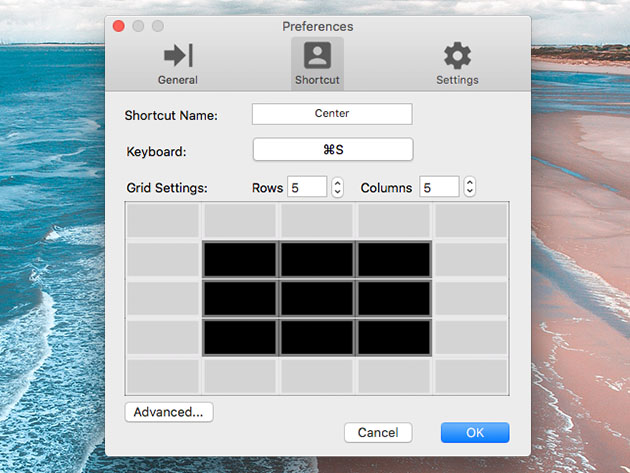The image size is (630, 473).
Task: Toggle the bottom-right grid cell
Action: pos(471,376)
